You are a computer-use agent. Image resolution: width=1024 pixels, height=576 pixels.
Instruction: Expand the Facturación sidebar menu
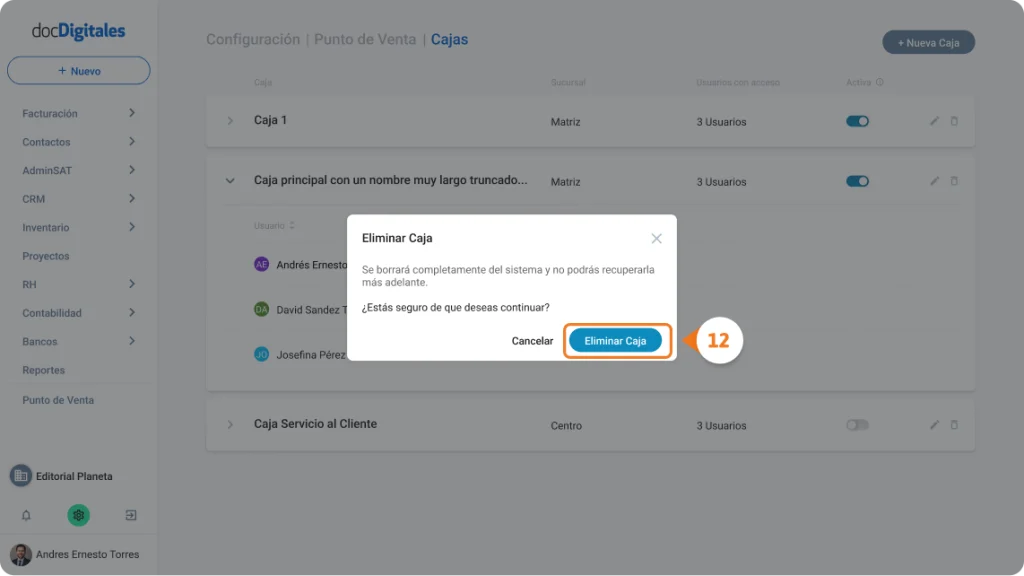point(78,113)
